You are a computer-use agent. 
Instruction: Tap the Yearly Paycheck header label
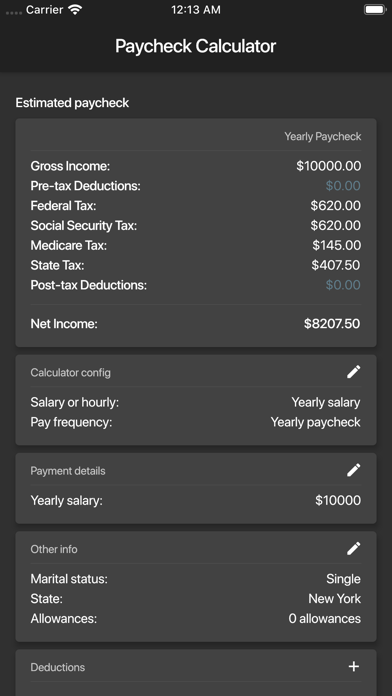323,137
